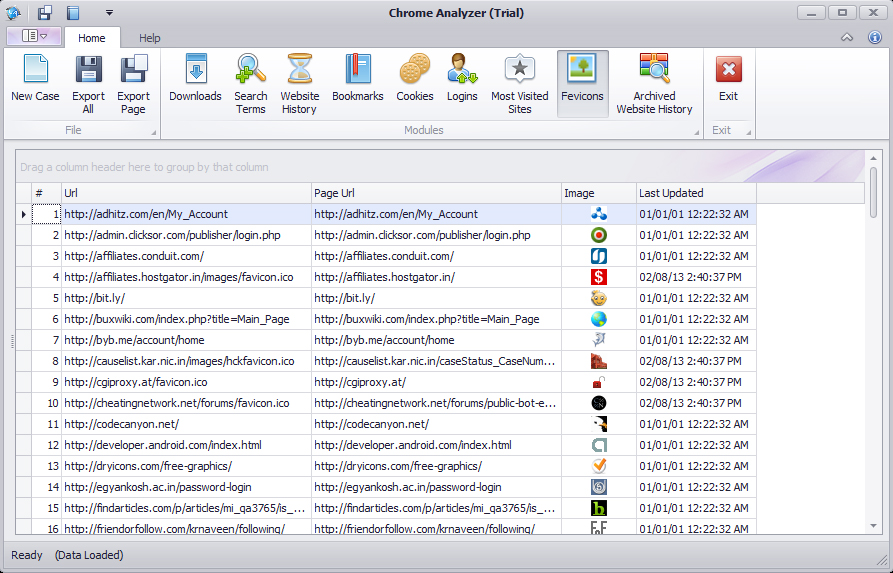Select the Home ribbon tab
893x573 pixels.
(91, 38)
